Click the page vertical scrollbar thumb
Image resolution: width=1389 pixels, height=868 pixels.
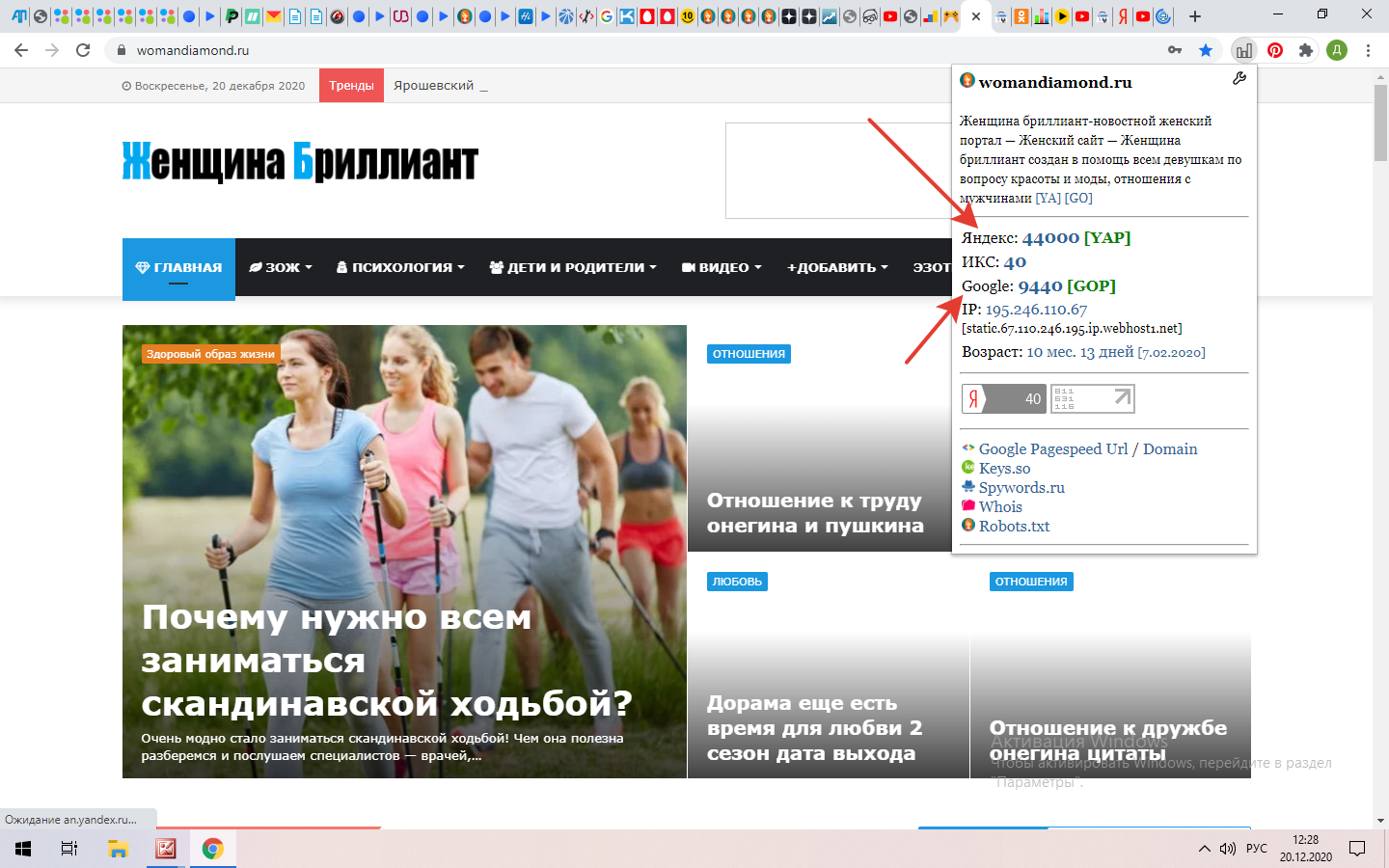click(x=1380, y=122)
